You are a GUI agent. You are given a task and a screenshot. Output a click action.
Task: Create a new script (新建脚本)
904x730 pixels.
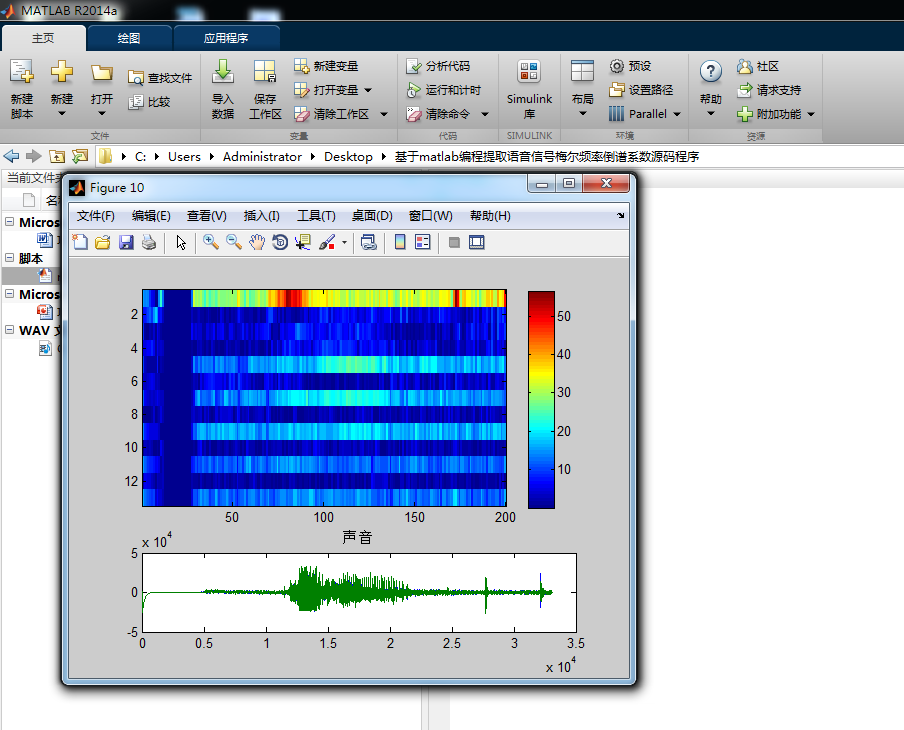pyautogui.click(x=22, y=88)
